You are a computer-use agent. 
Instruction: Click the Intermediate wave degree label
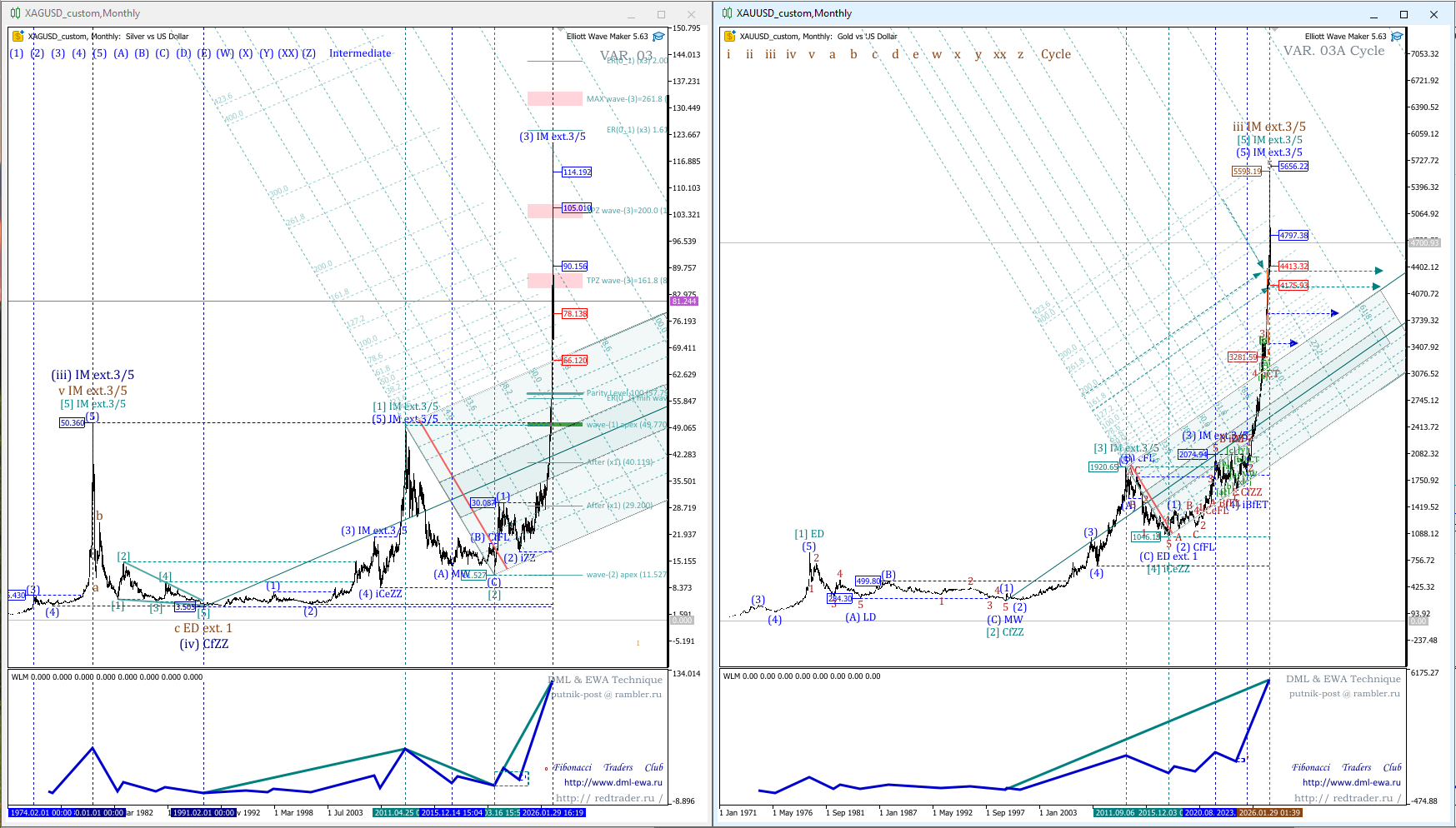click(359, 53)
